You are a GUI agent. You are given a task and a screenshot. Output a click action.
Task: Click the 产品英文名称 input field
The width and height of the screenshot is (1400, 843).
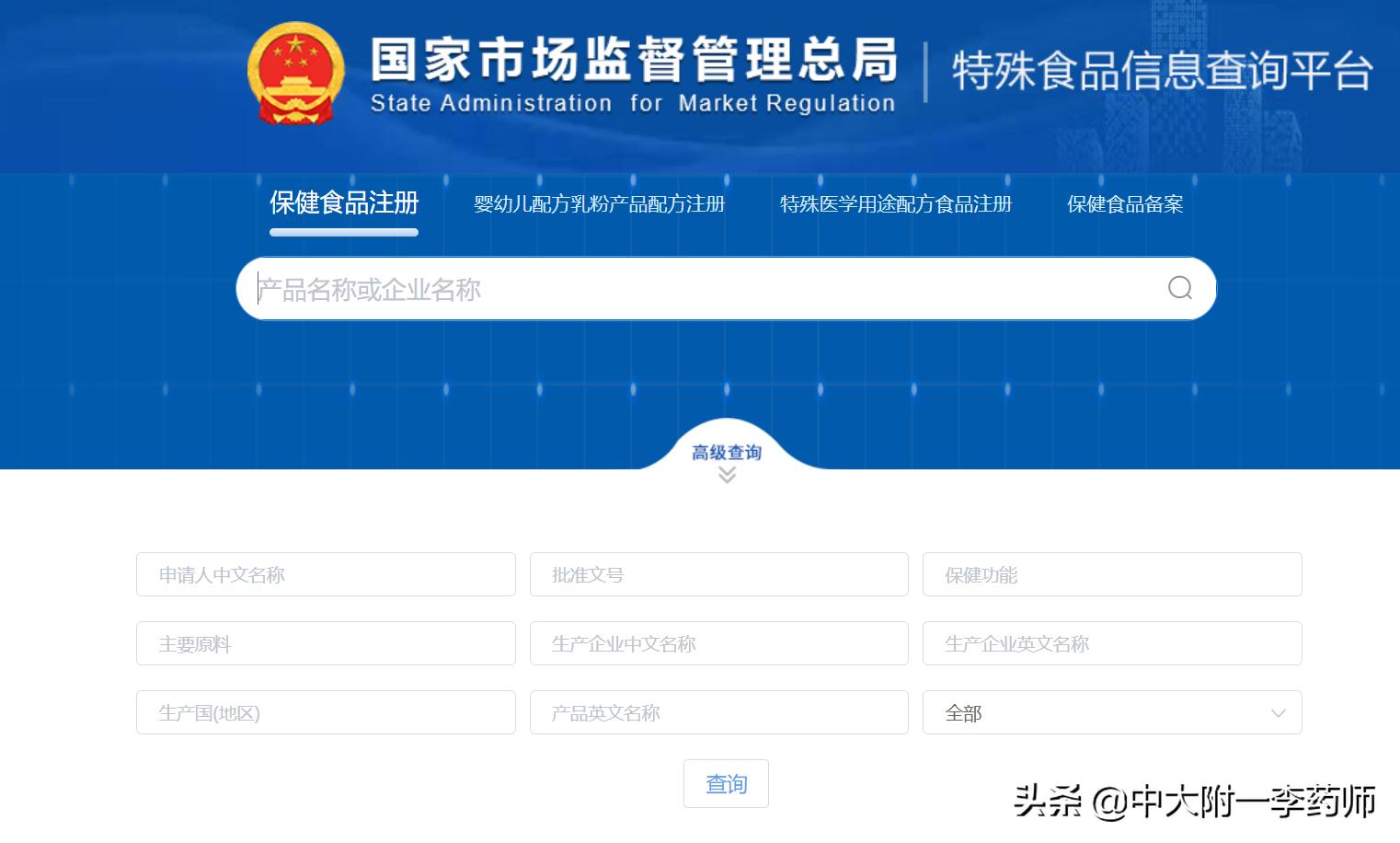click(x=718, y=712)
